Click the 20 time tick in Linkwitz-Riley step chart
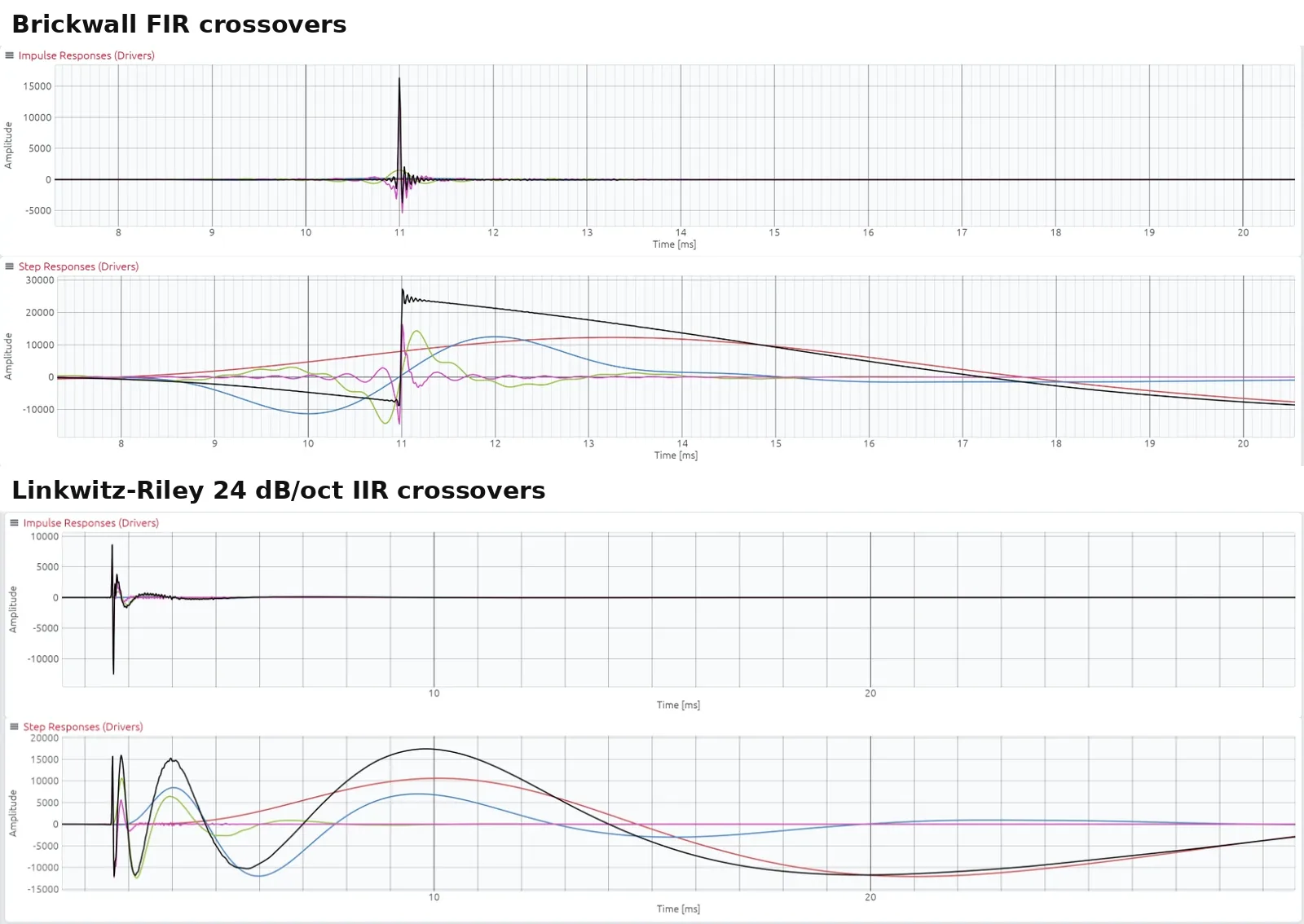1304x924 pixels. pos(870,897)
